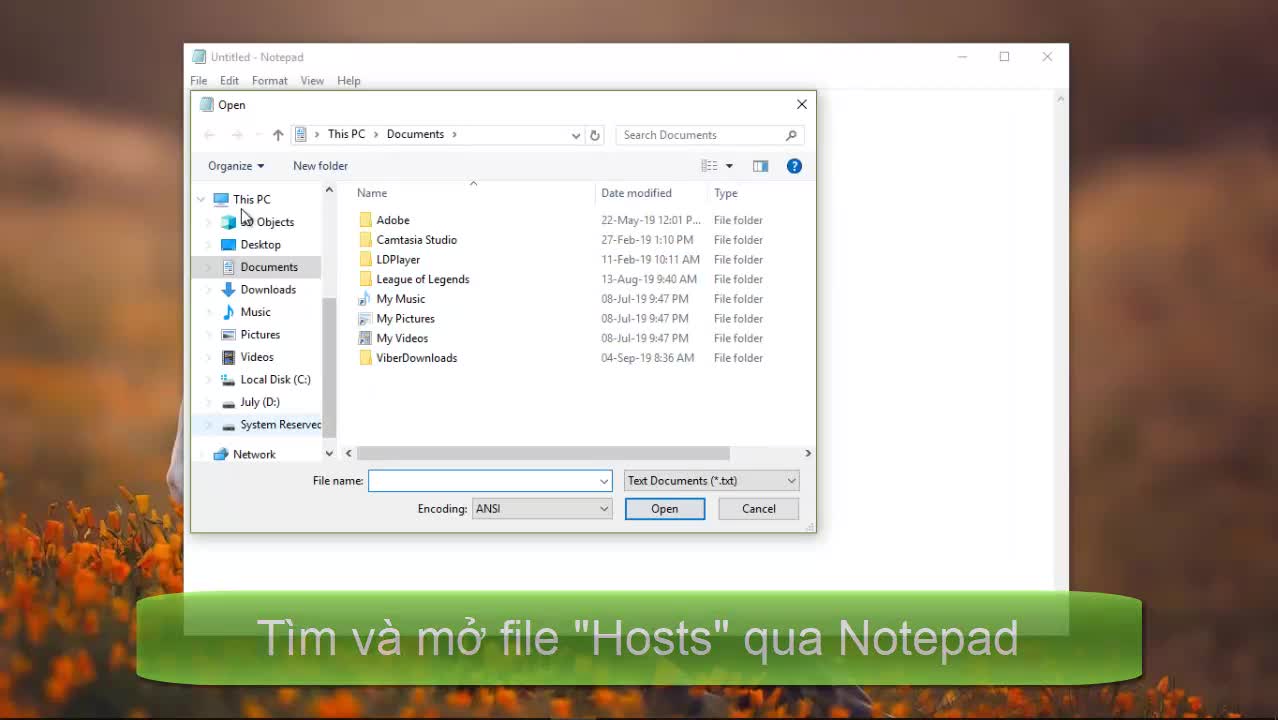Open the view options dropdown arrow

point(729,166)
